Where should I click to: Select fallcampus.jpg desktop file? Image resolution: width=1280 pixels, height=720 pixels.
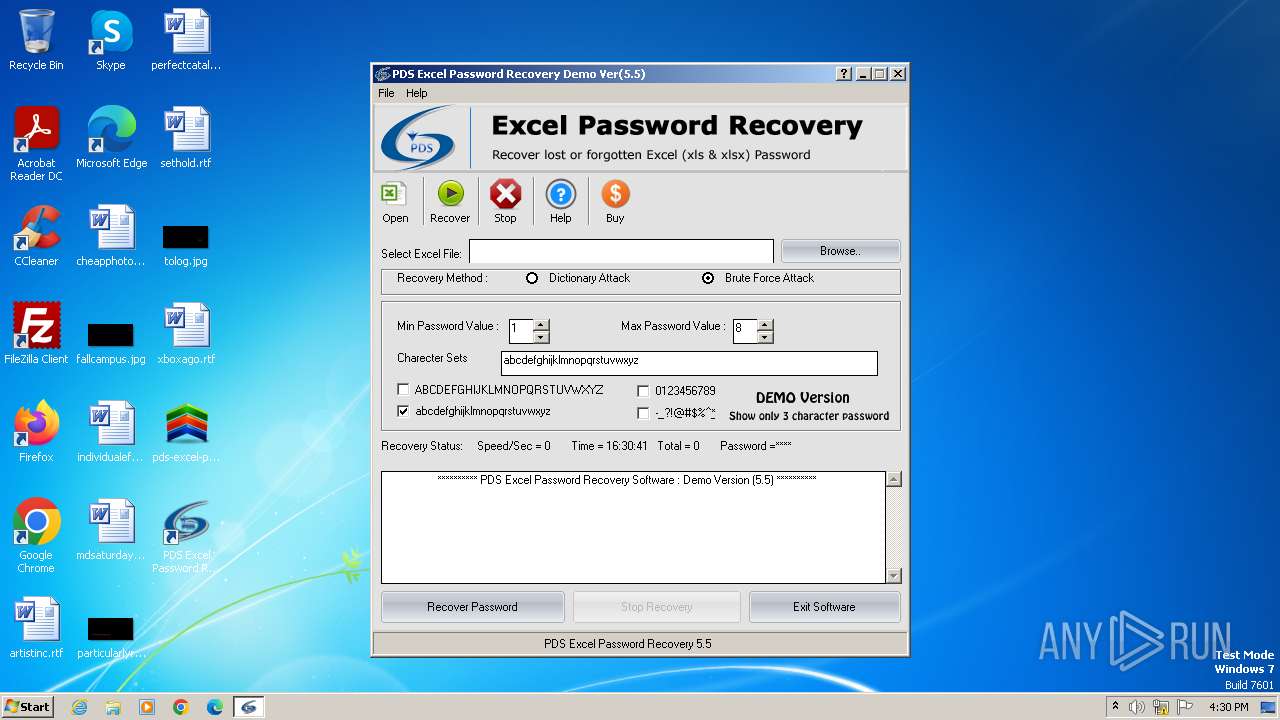[111, 341]
